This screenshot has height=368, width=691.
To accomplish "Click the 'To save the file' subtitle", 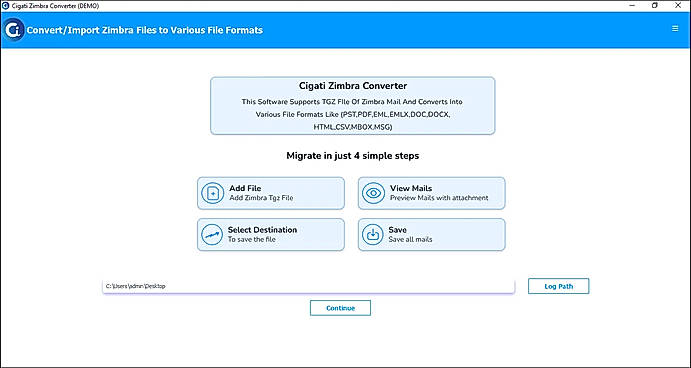I will [252, 239].
